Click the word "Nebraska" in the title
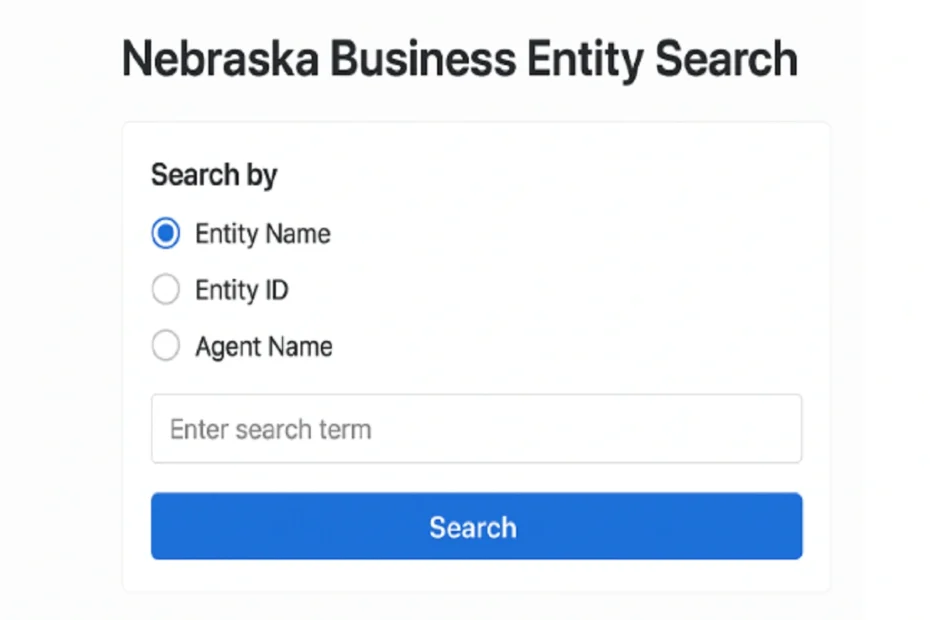930x620 pixels. [x=220, y=59]
